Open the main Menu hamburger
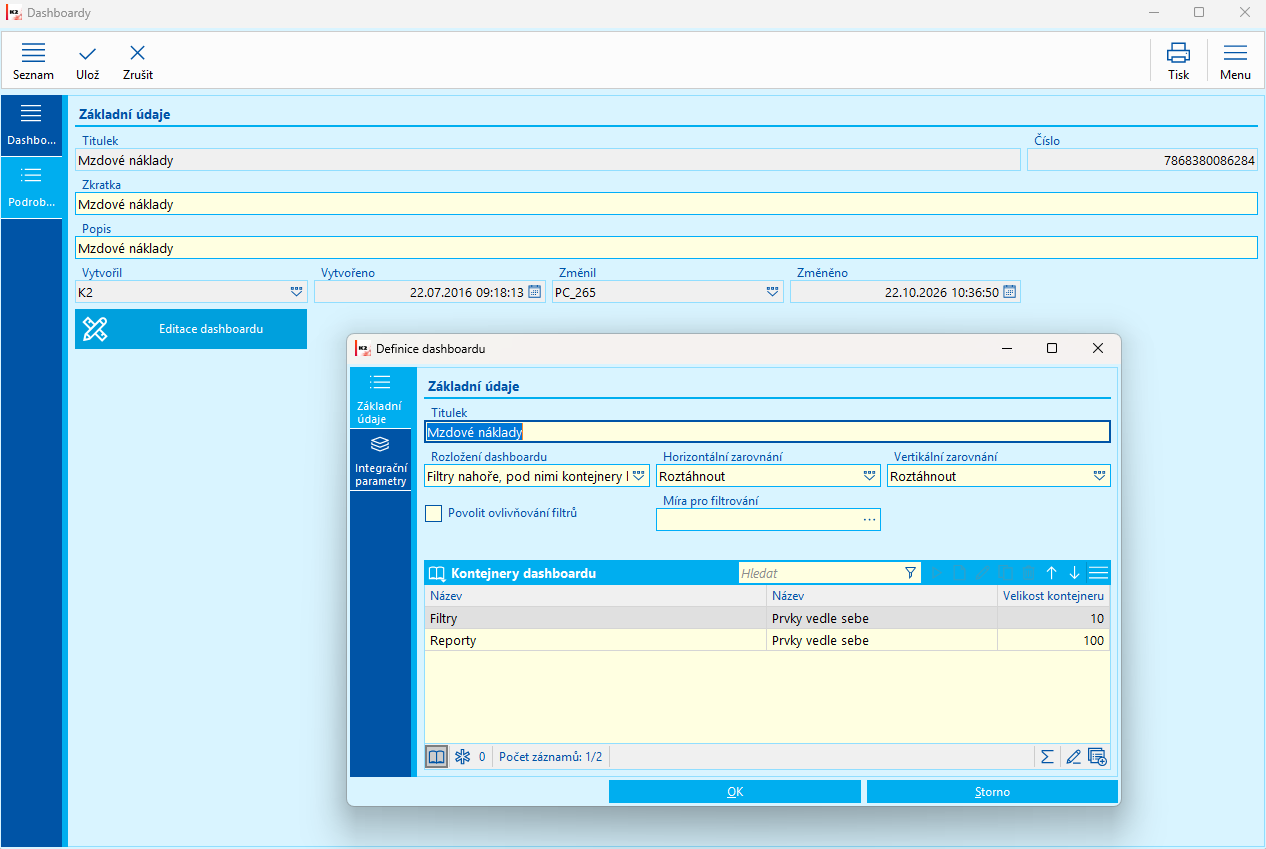The image size is (1266, 849). pos(1235,61)
